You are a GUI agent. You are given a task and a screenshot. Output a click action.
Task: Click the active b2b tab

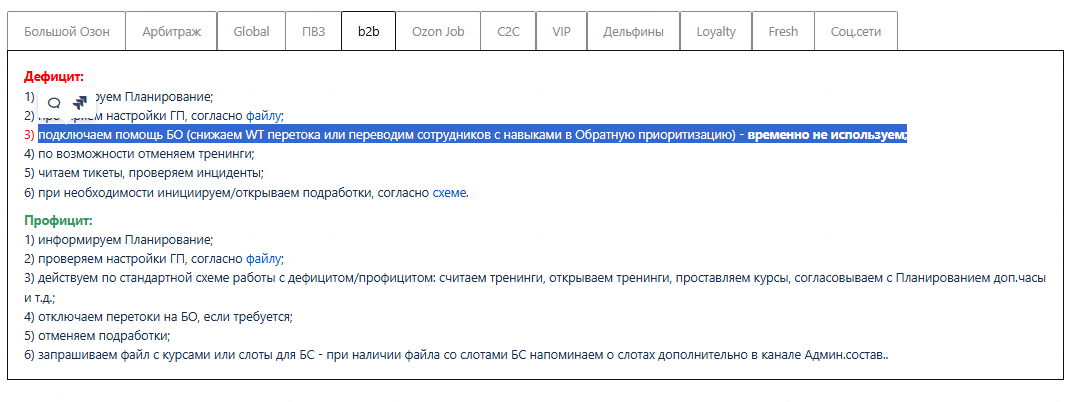coord(368,31)
